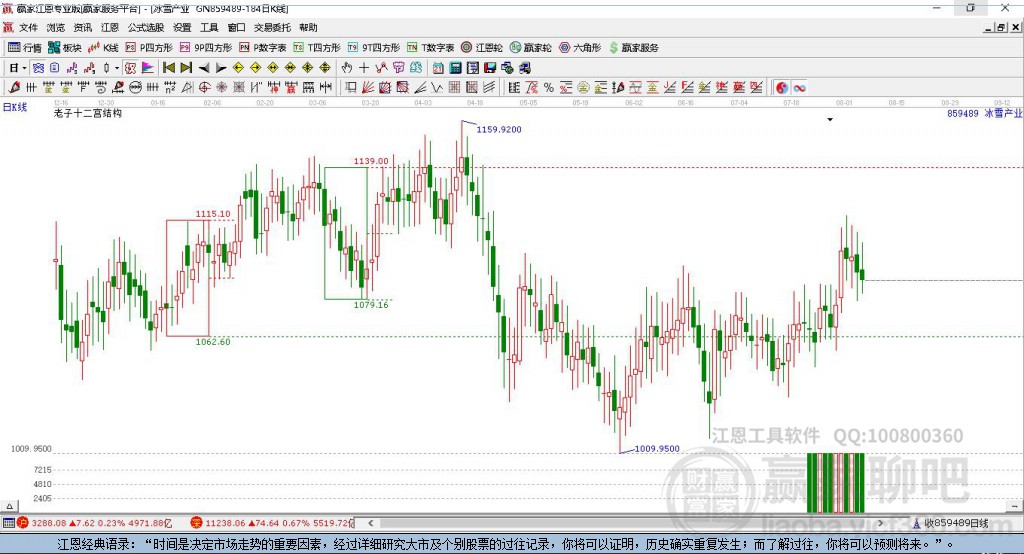1024x554 pixels.
Task: Click scroll left arrow on horizontal scrollbar
Action: click(370, 523)
